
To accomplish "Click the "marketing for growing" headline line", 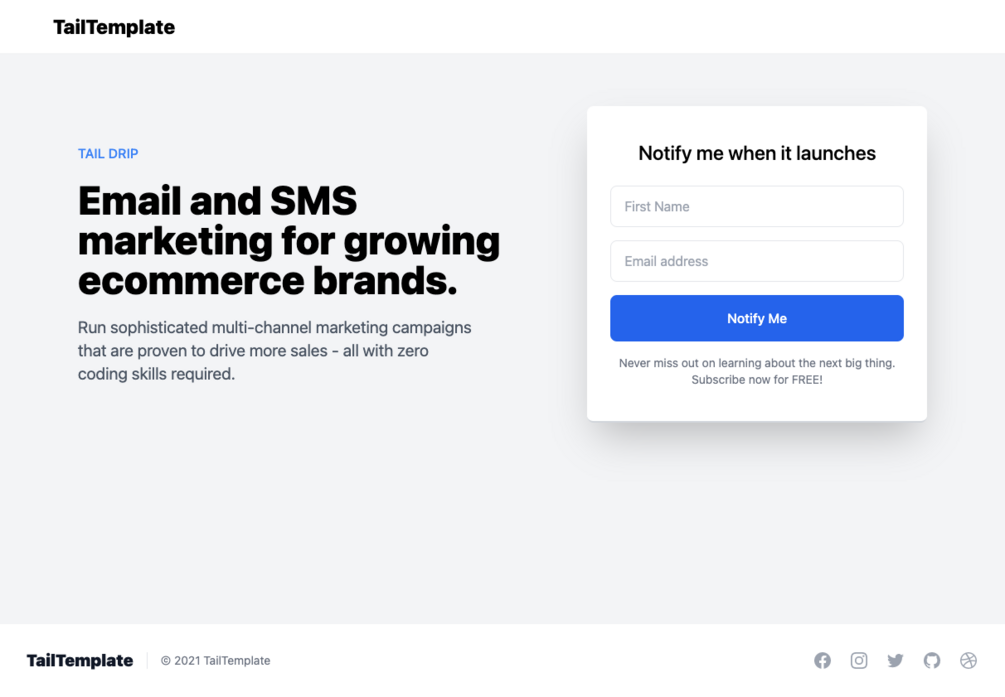I will [289, 241].
